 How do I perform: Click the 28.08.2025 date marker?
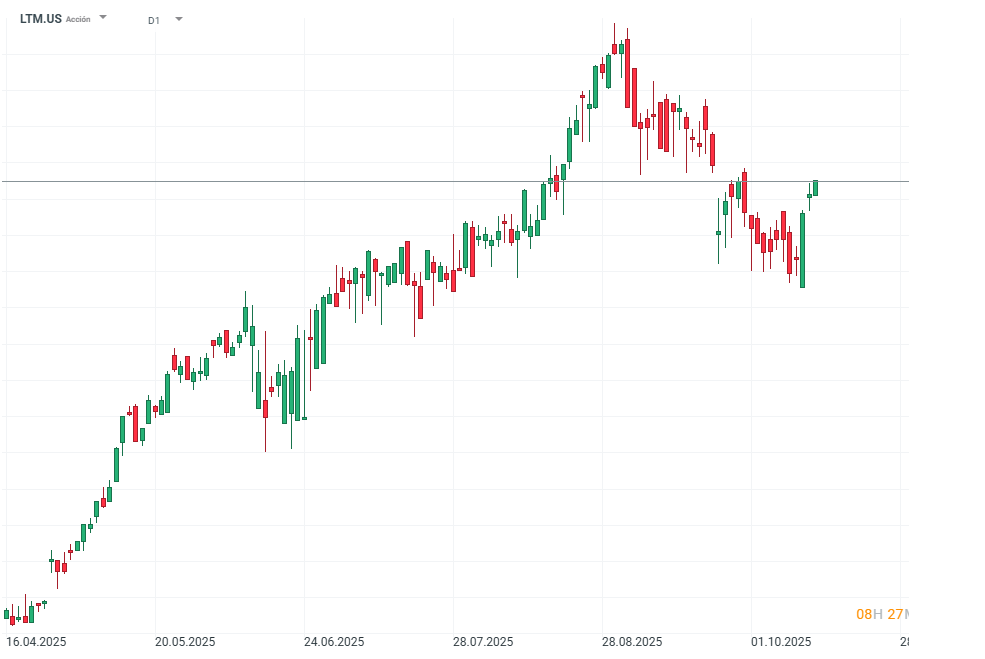(632, 642)
